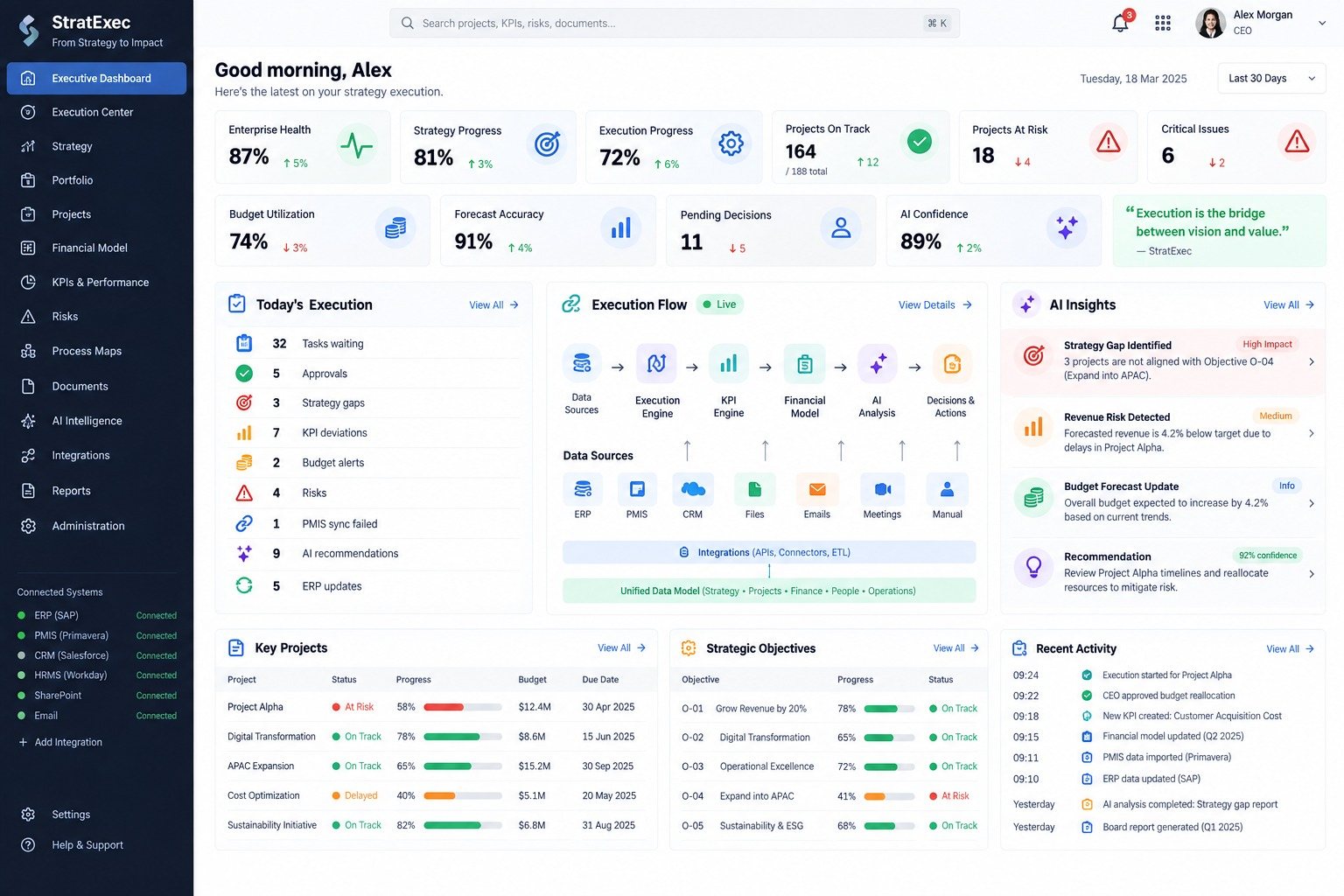1344x896 pixels.
Task: View All Key Projects
Action: (621, 648)
